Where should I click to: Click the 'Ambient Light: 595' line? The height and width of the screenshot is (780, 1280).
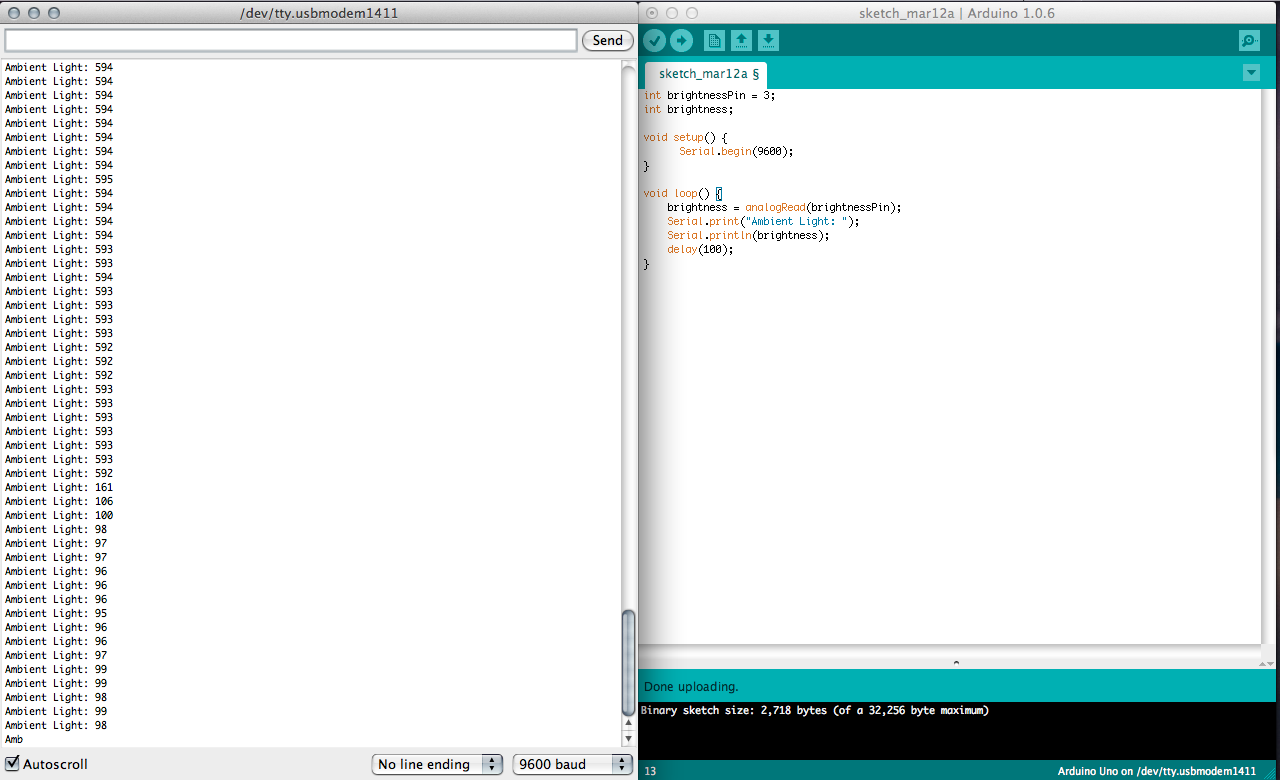coord(59,179)
